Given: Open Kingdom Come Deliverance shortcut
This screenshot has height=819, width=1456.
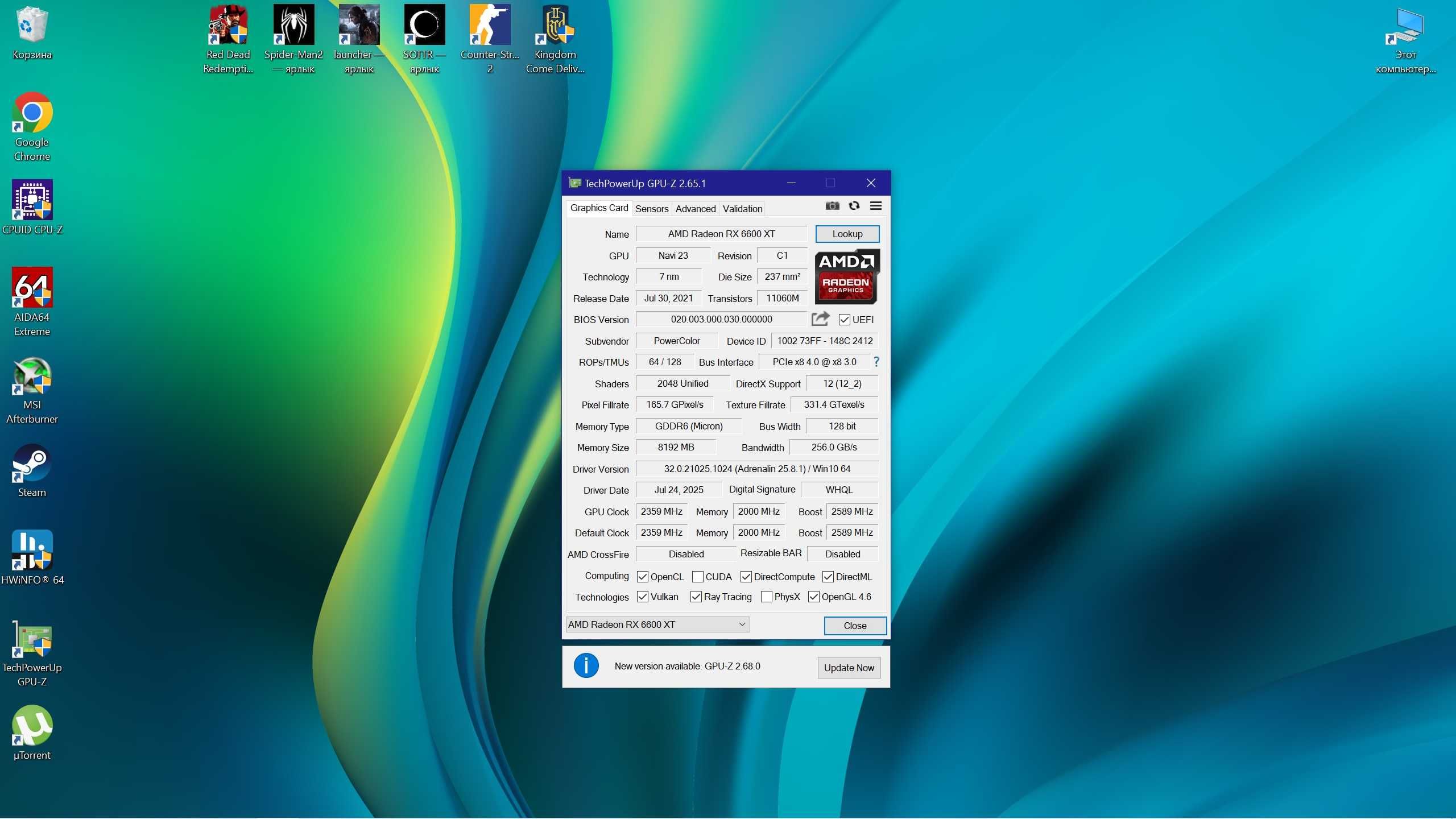Looking at the screenshot, I should 555,40.
